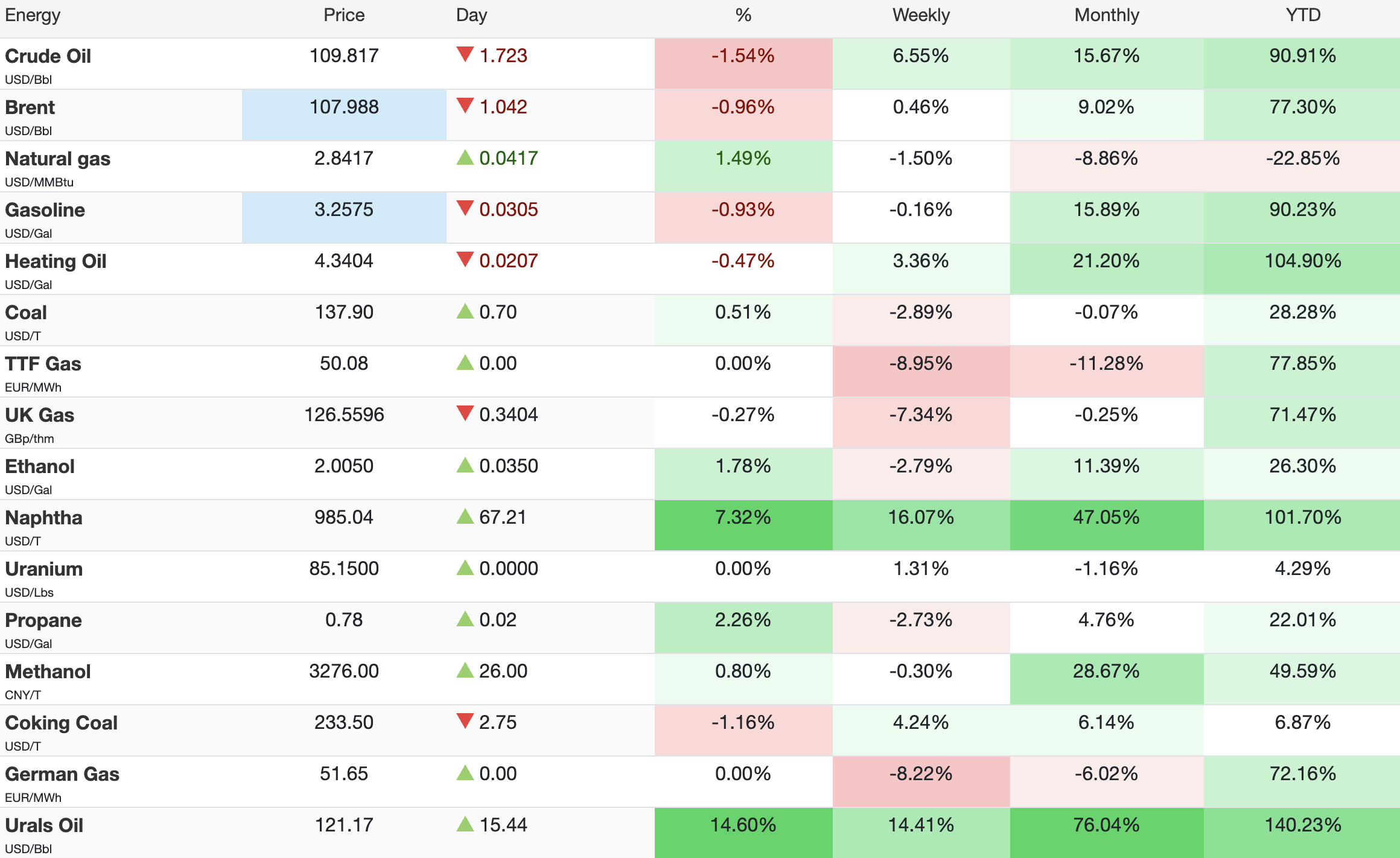Viewport: 1400px width, 858px height.
Task: Sort table by the Weekly column header
Action: click(920, 15)
